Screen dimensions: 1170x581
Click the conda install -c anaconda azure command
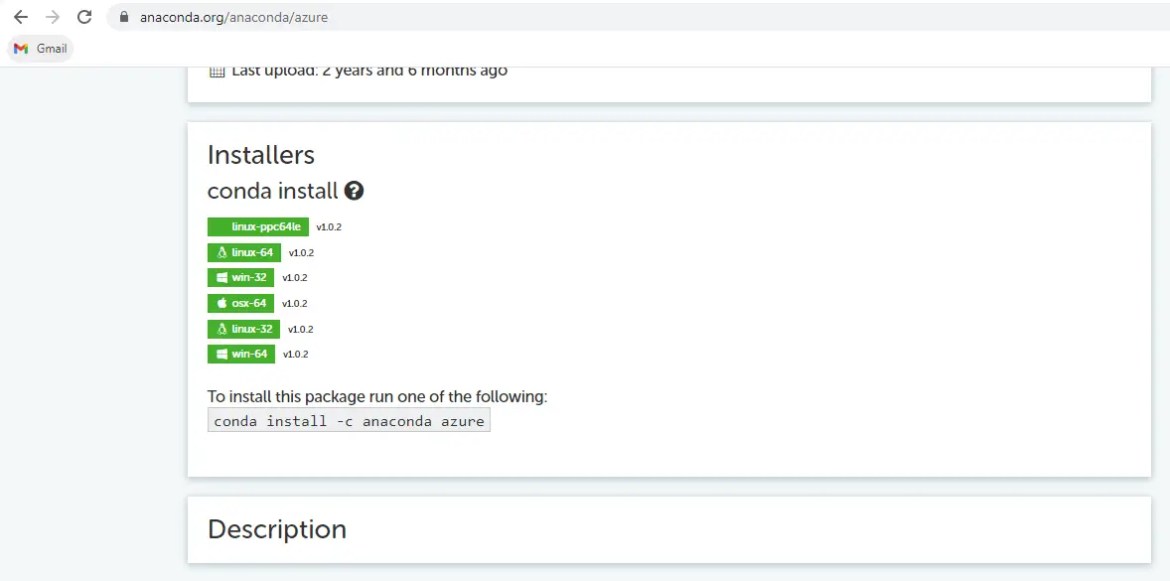[x=349, y=421]
